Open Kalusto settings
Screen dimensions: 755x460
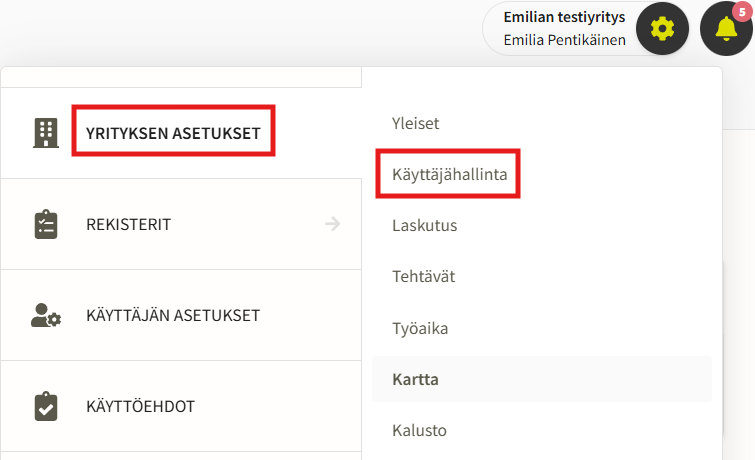click(x=419, y=431)
